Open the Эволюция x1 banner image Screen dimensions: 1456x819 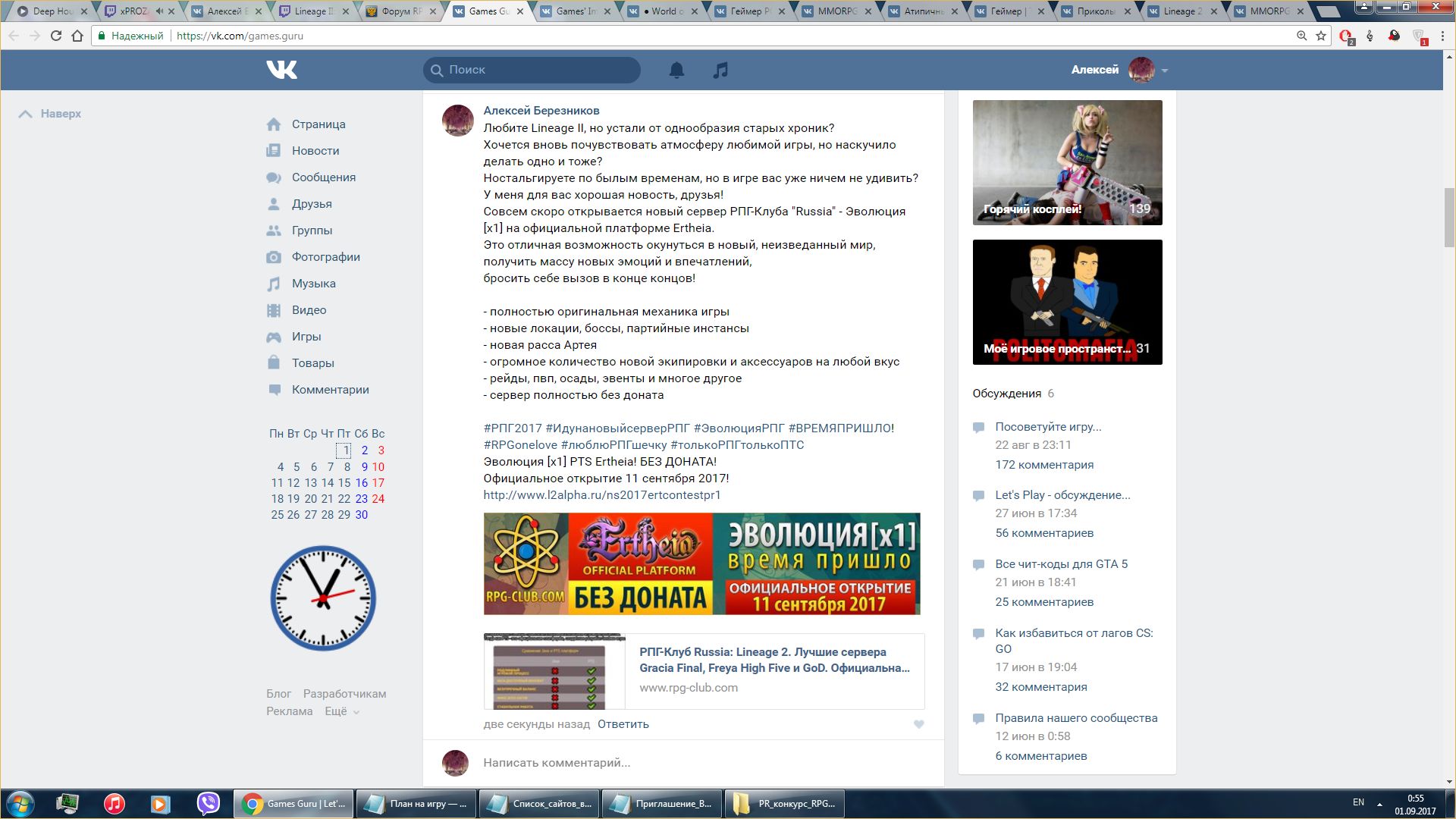[701, 563]
